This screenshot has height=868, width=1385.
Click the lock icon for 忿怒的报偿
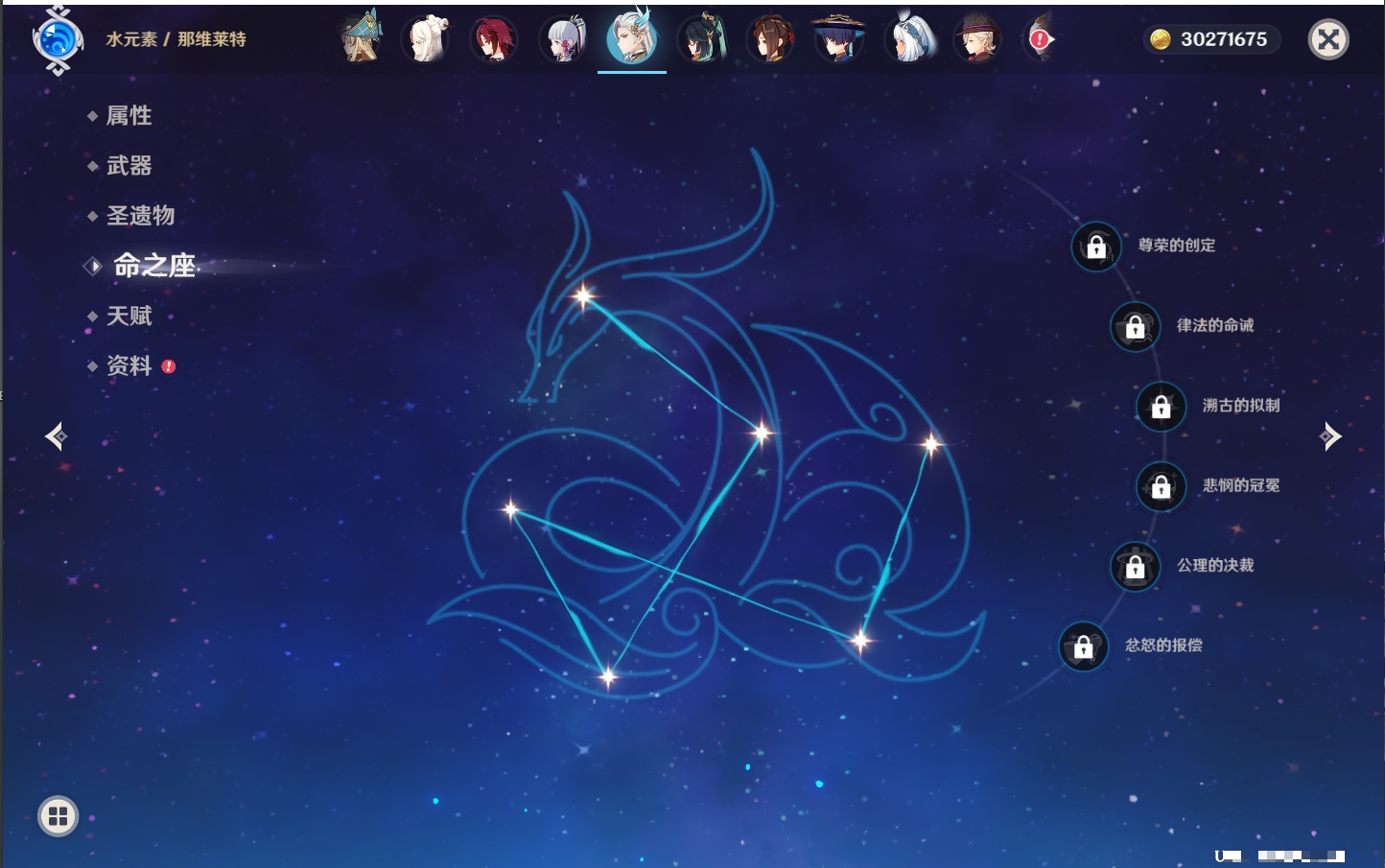(x=1083, y=646)
